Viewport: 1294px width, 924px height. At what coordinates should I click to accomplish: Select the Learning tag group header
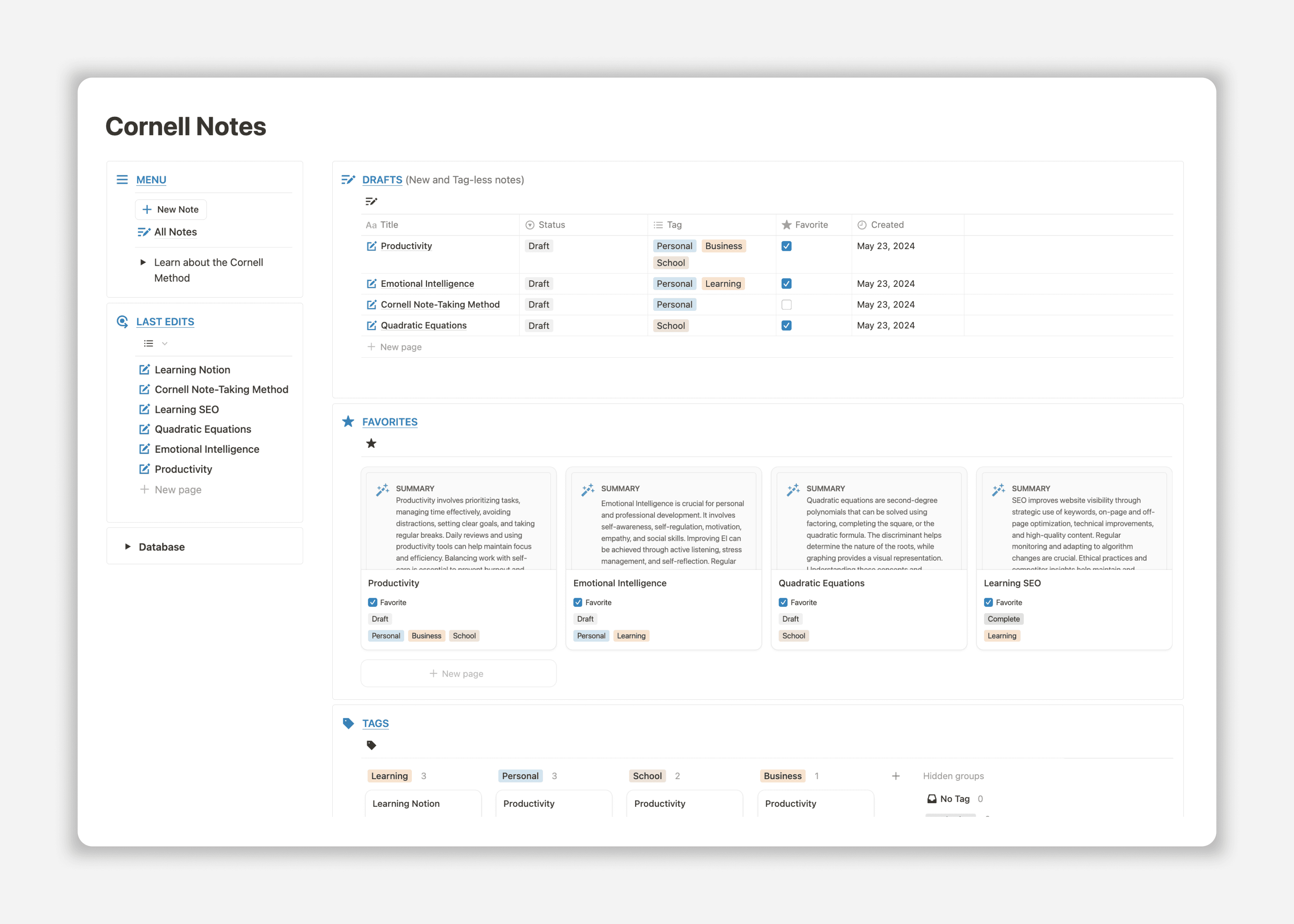pyautogui.click(x=389, y=775)
